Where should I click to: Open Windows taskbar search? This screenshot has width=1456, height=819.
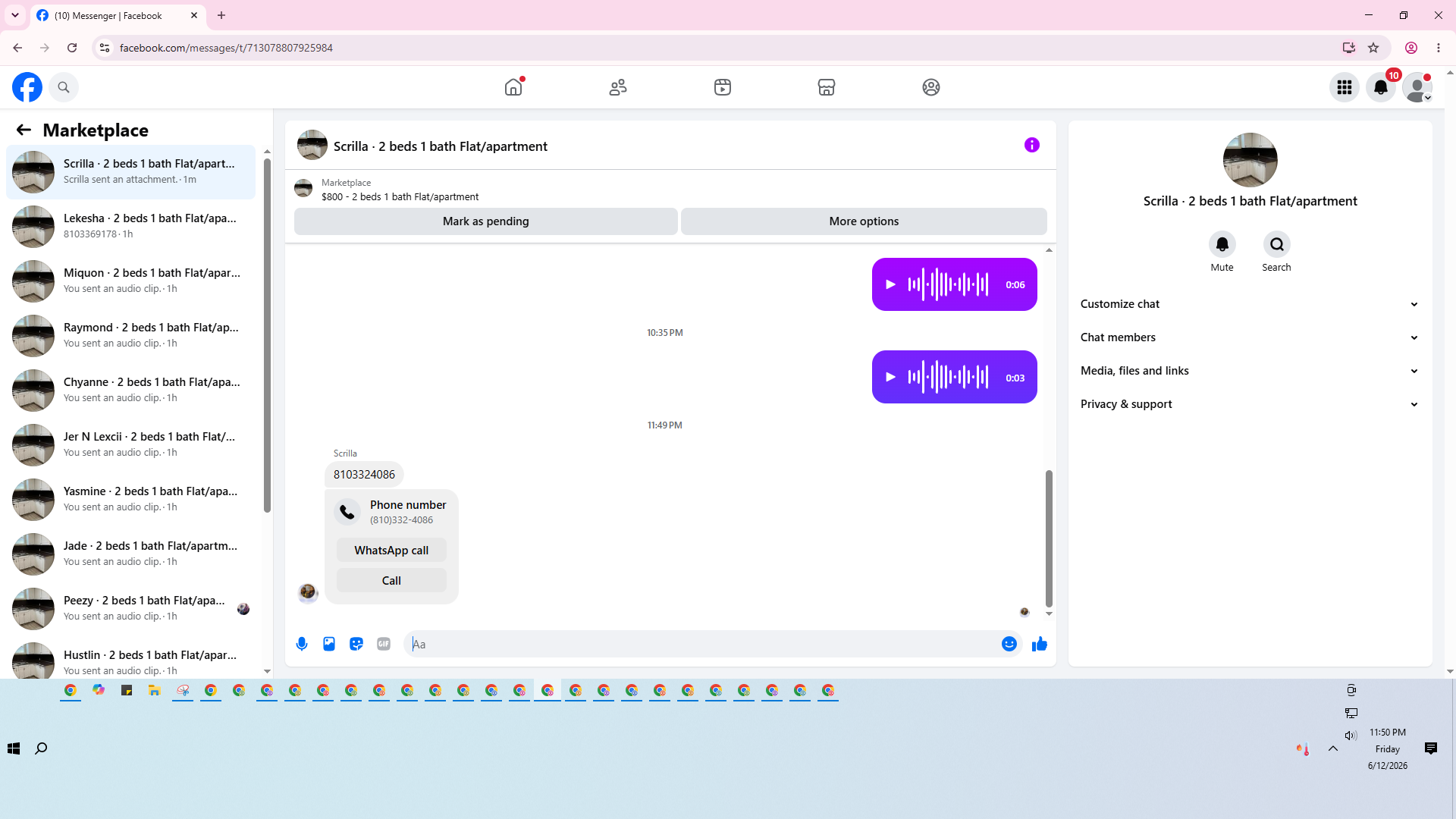click(41, 748)
